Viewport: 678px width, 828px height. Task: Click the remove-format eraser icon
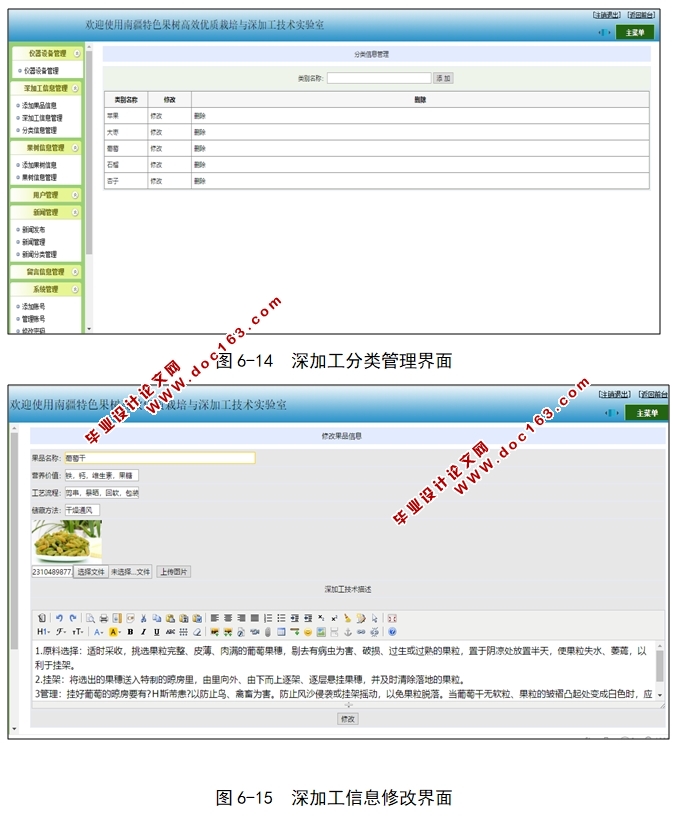(197, 632)
